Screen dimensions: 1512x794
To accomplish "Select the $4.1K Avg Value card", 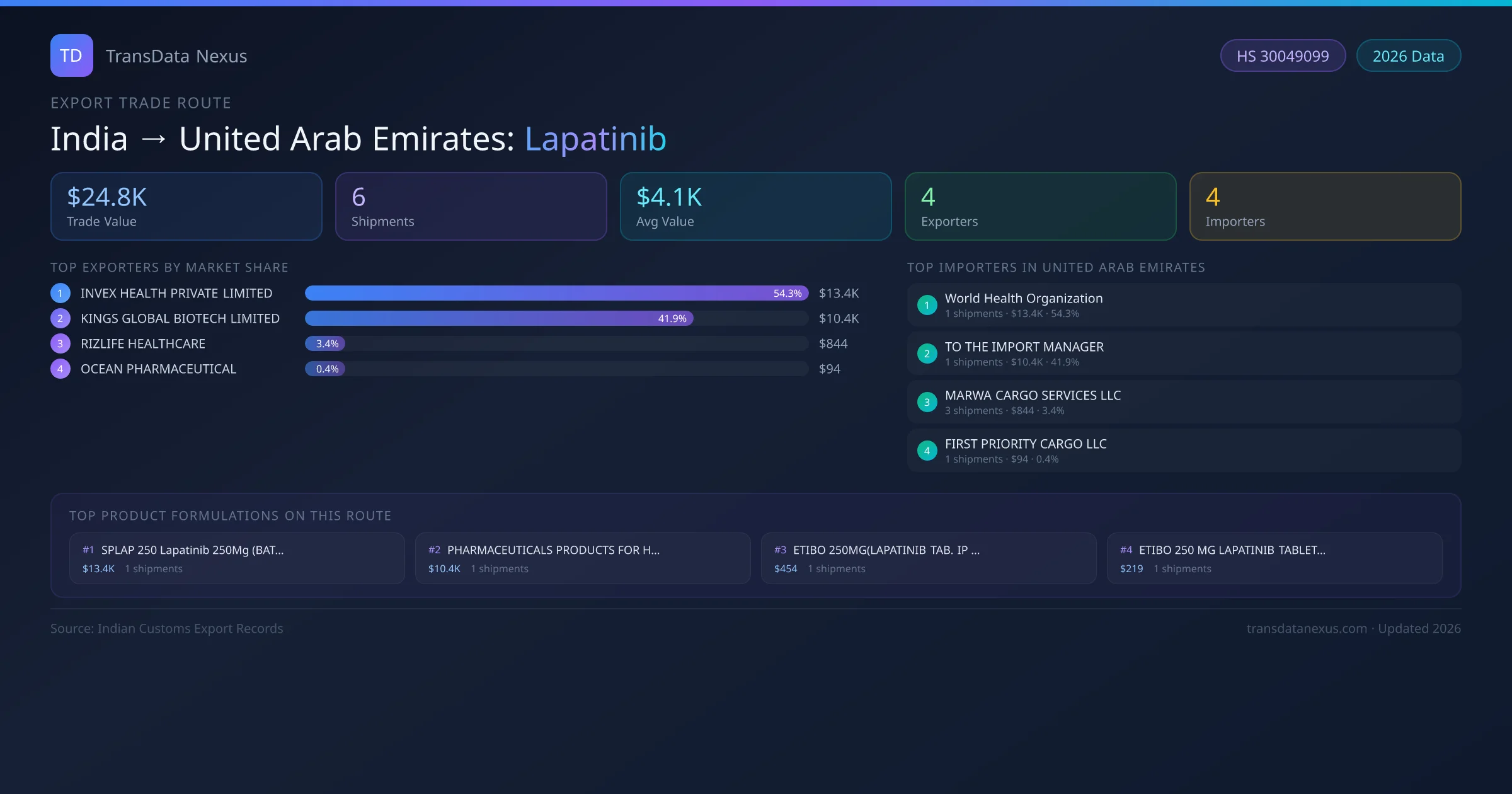I will 755,207.
